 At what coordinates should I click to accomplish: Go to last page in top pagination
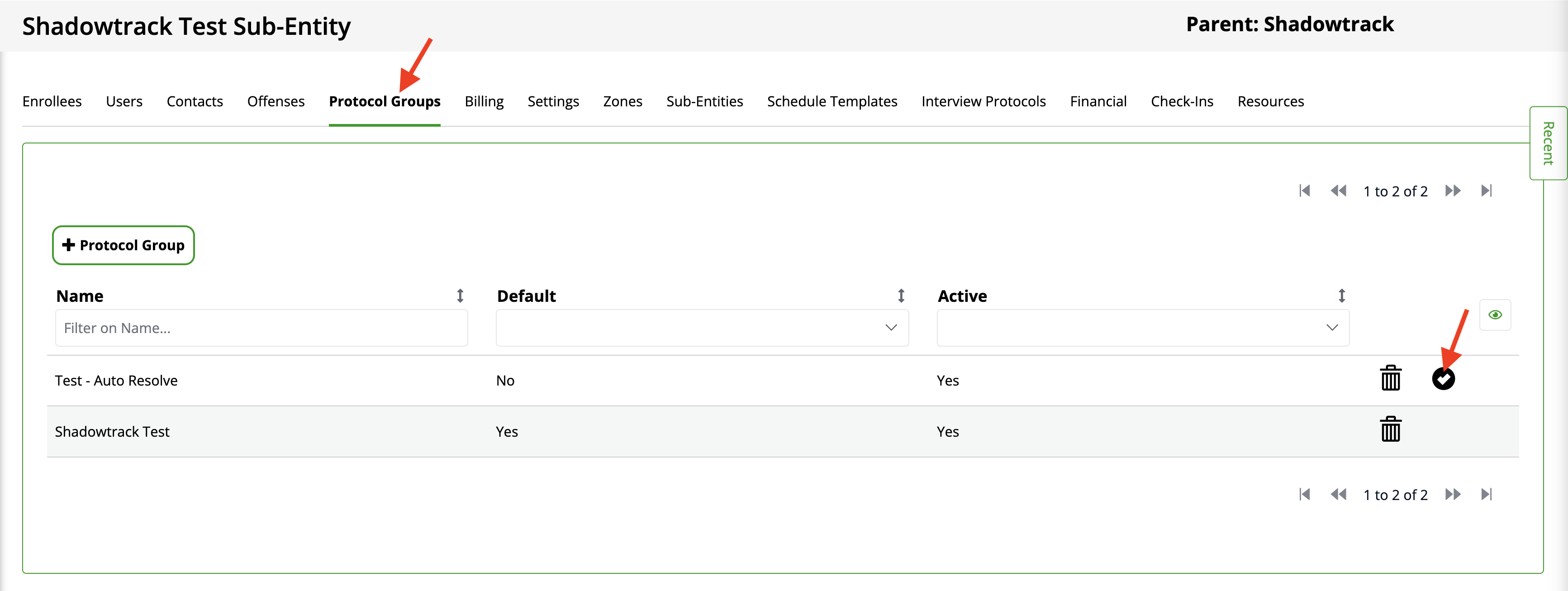tap(1486, 191)
